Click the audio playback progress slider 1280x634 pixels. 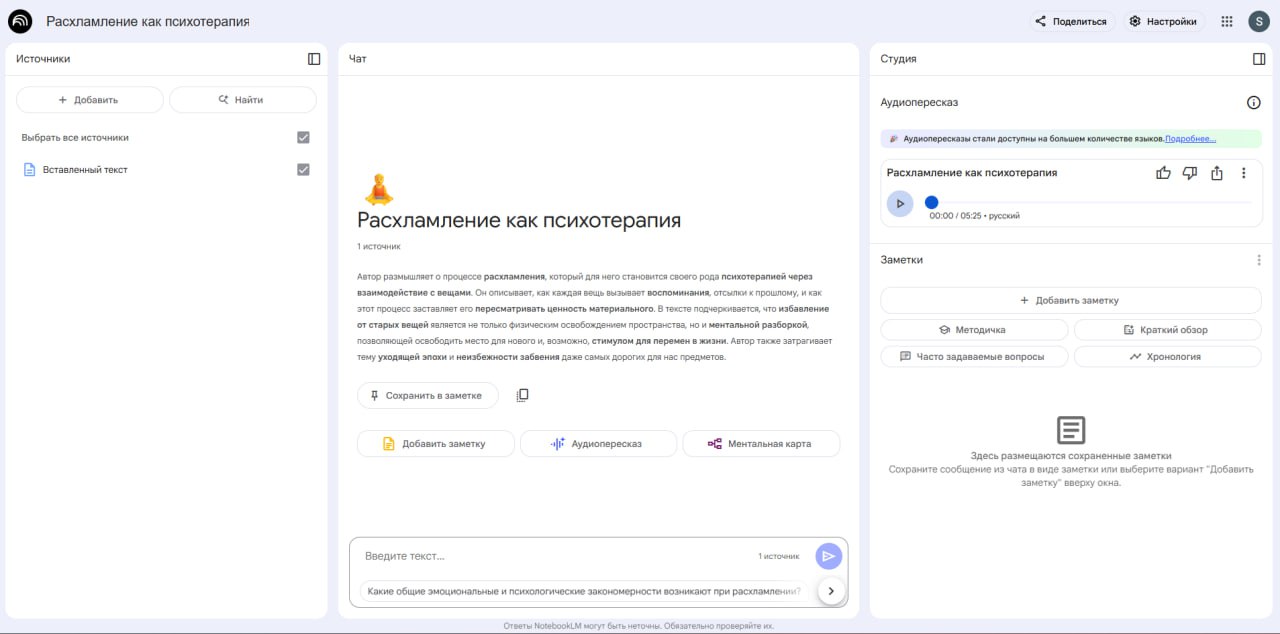(931, 201)
